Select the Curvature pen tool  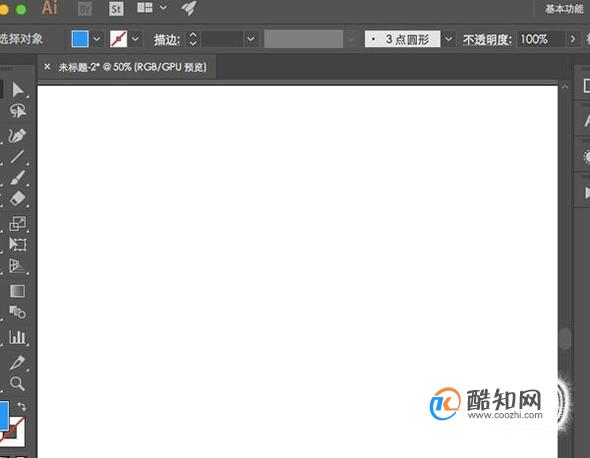[x=17, y=135]
